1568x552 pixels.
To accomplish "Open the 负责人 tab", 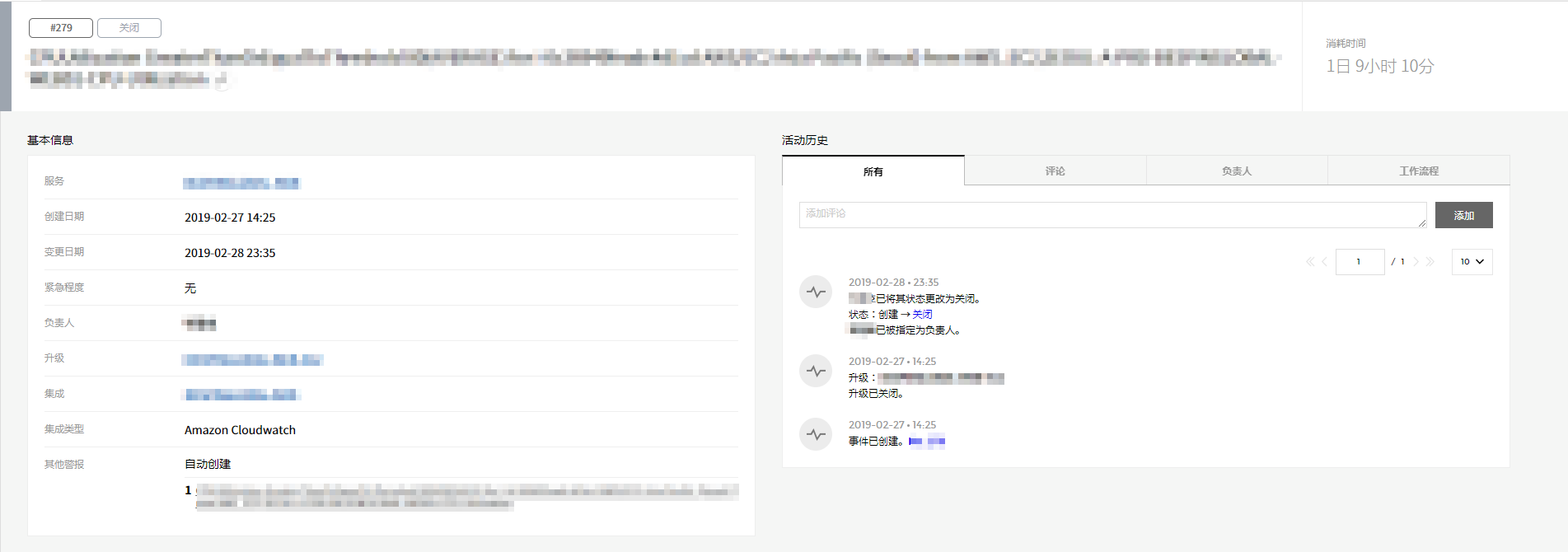I will [1236, 171].
